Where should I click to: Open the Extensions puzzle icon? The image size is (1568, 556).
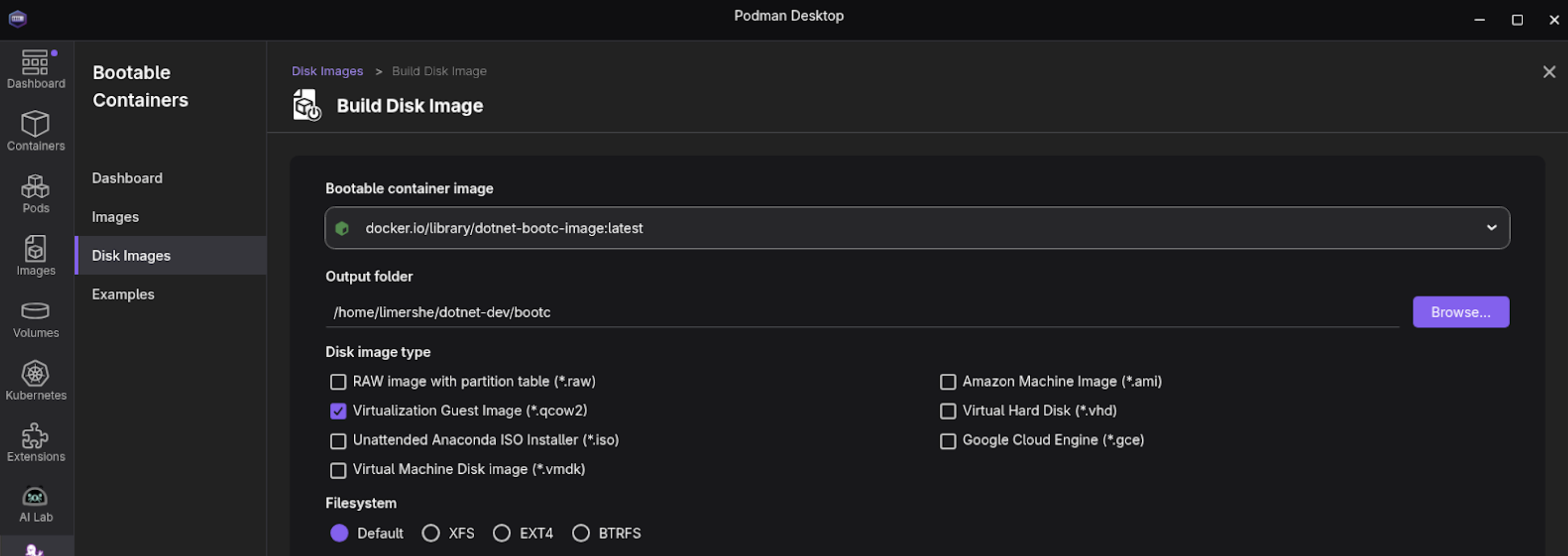pyautogui.click(x=35, y=443)
